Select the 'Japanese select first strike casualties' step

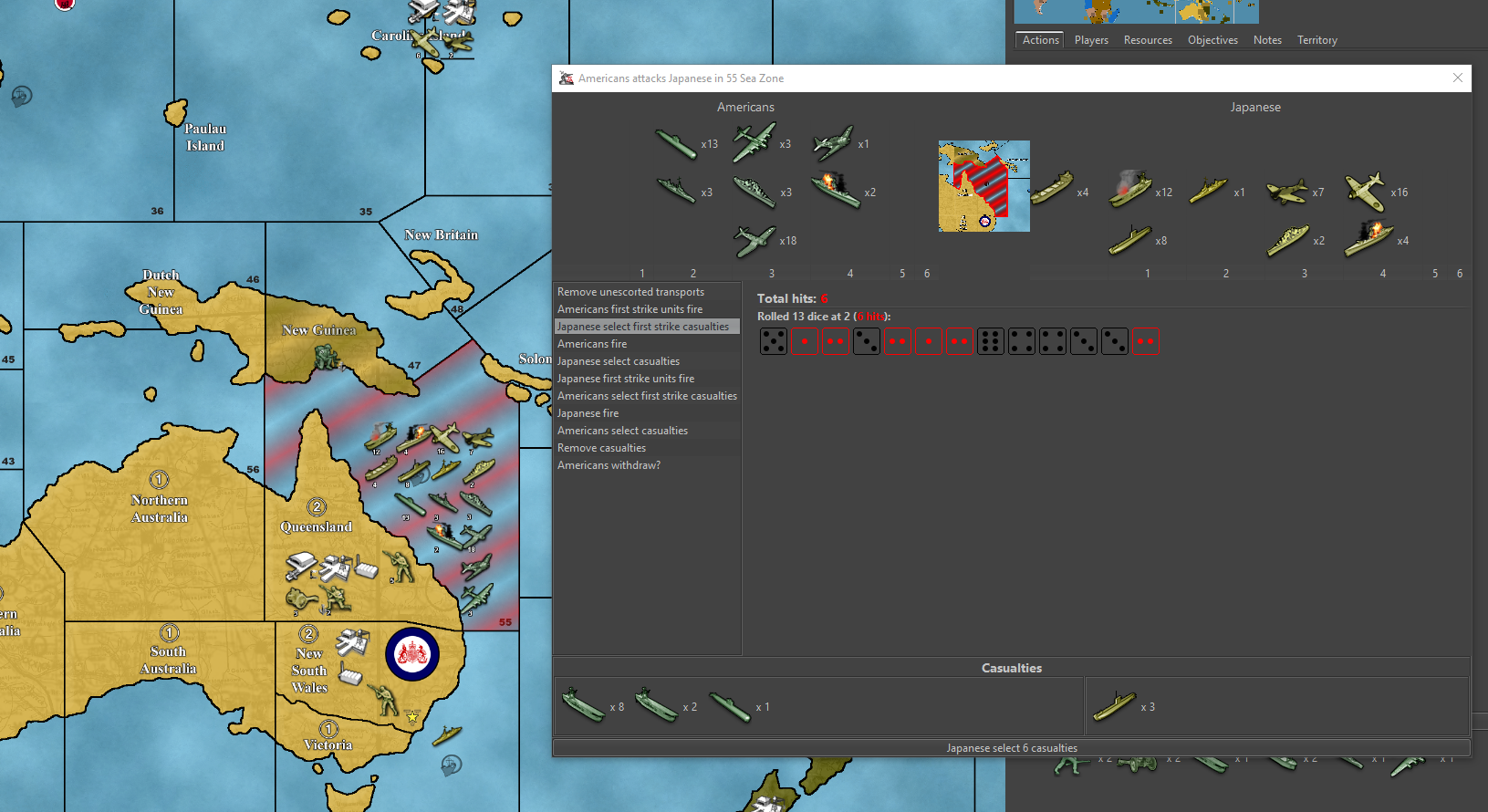(x=648, y=327)
